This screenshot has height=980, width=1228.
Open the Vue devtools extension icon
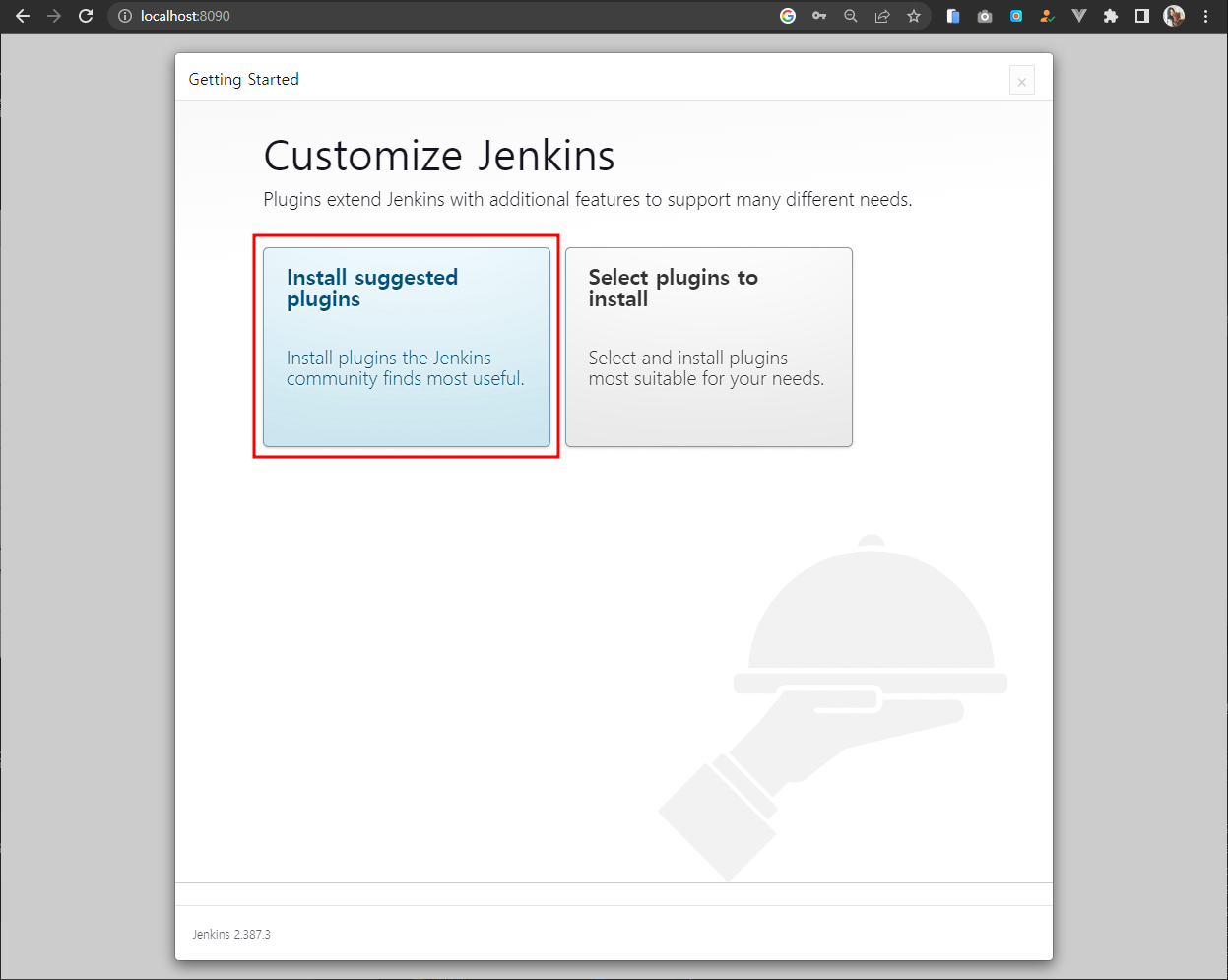pos(1079,16)
